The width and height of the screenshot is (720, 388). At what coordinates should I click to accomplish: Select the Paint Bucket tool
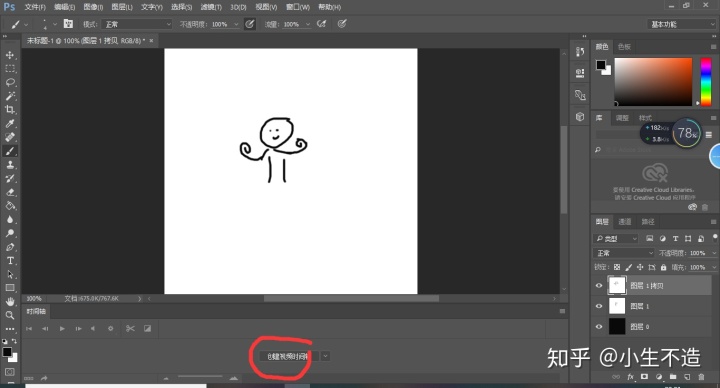10,206
